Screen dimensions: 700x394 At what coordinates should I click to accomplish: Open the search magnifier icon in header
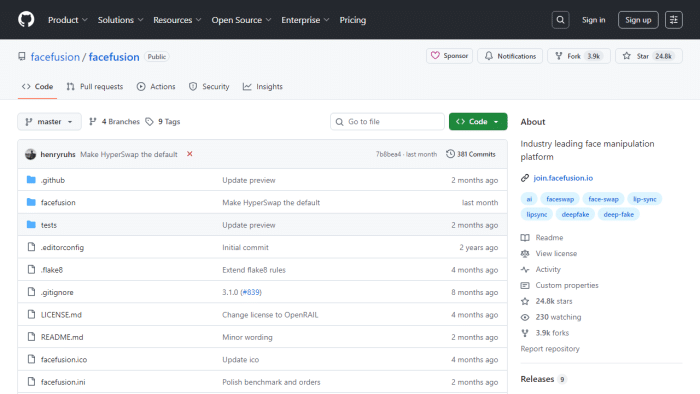click(560, 20)
